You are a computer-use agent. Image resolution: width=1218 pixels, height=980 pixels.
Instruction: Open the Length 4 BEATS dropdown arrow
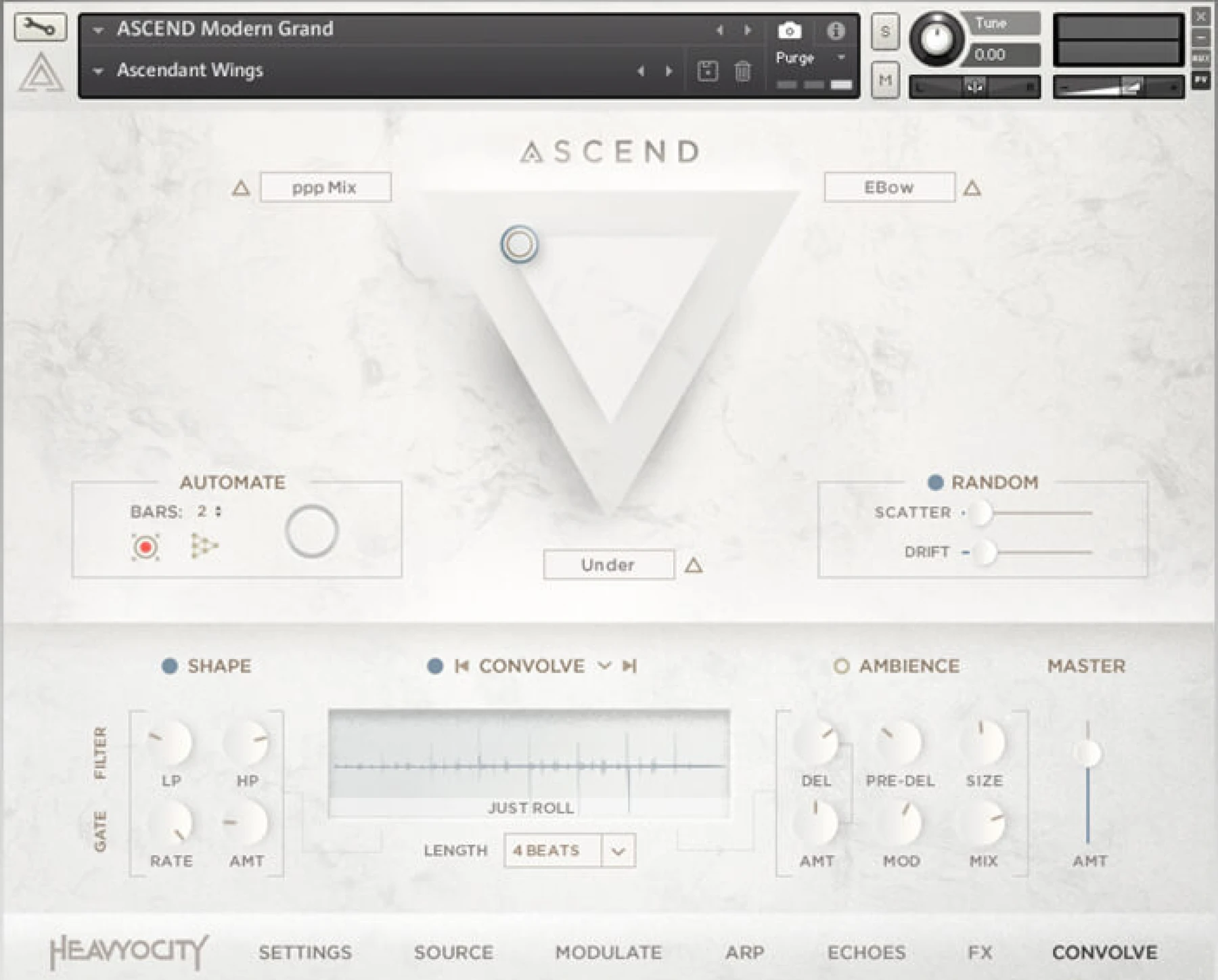pos(618,851)
